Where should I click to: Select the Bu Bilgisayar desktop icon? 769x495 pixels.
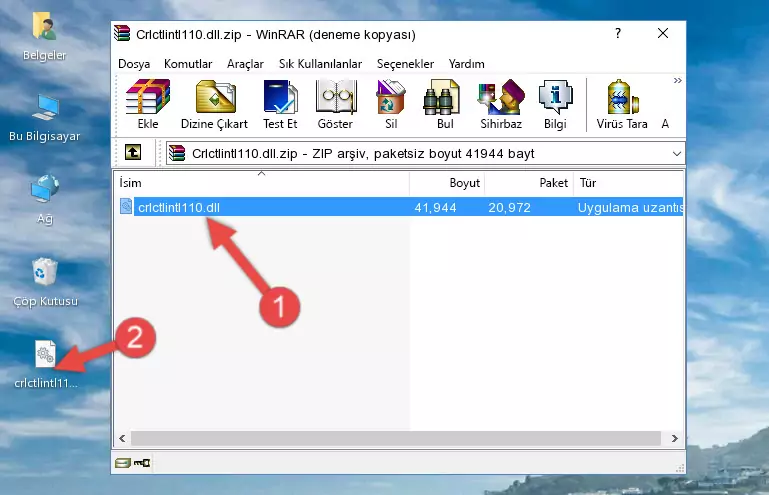click(45, 118)
